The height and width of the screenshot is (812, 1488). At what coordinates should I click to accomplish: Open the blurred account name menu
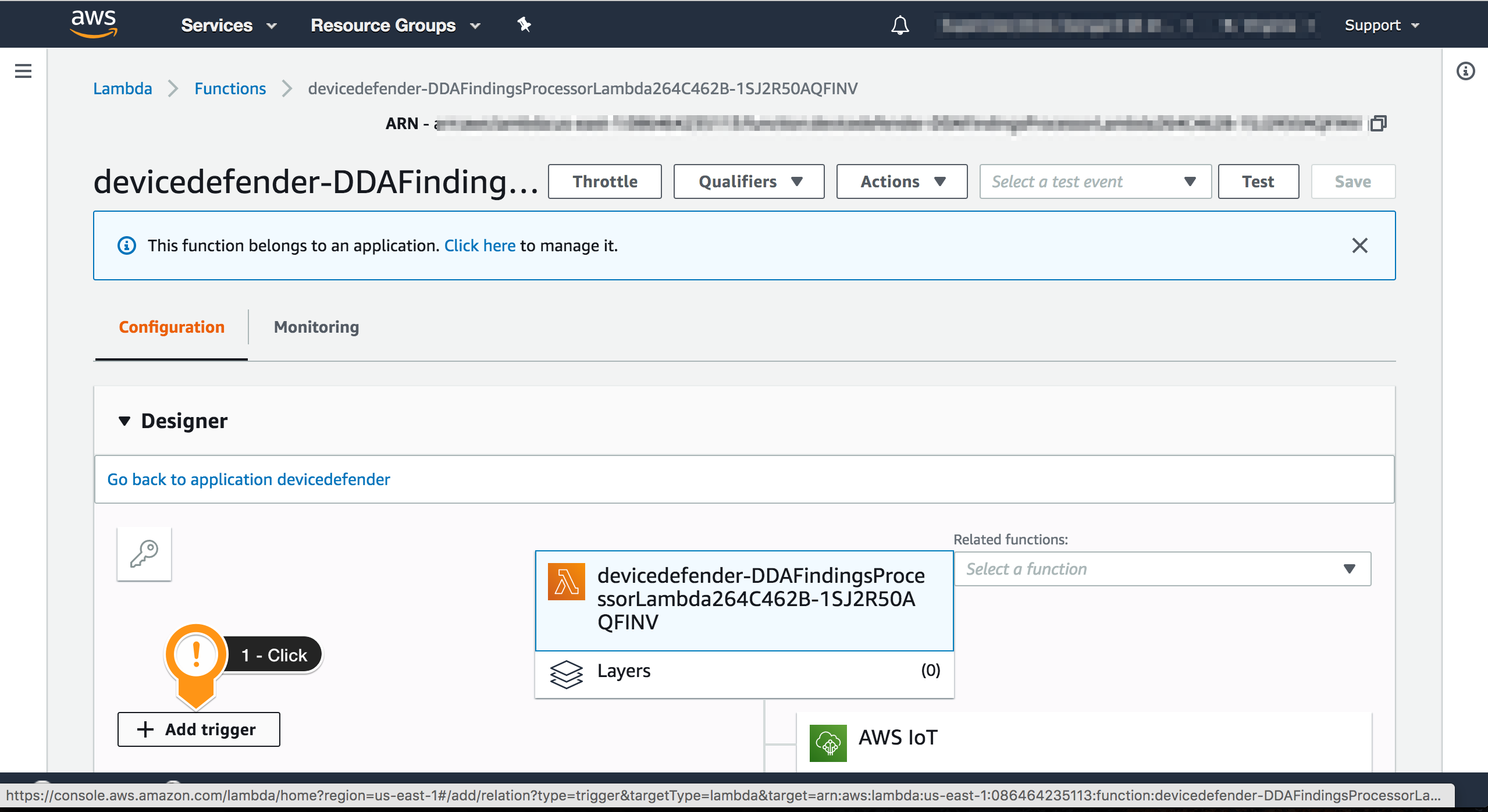tap(1127, 26)
